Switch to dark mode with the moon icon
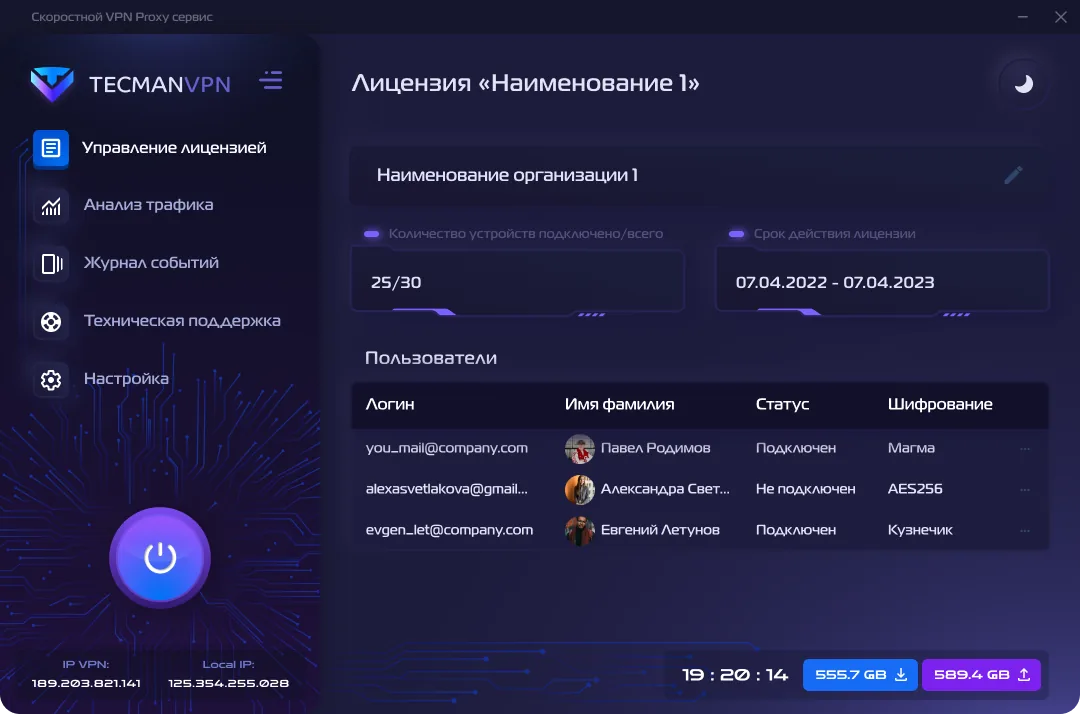1080x714 pixels. (1024, 84)
